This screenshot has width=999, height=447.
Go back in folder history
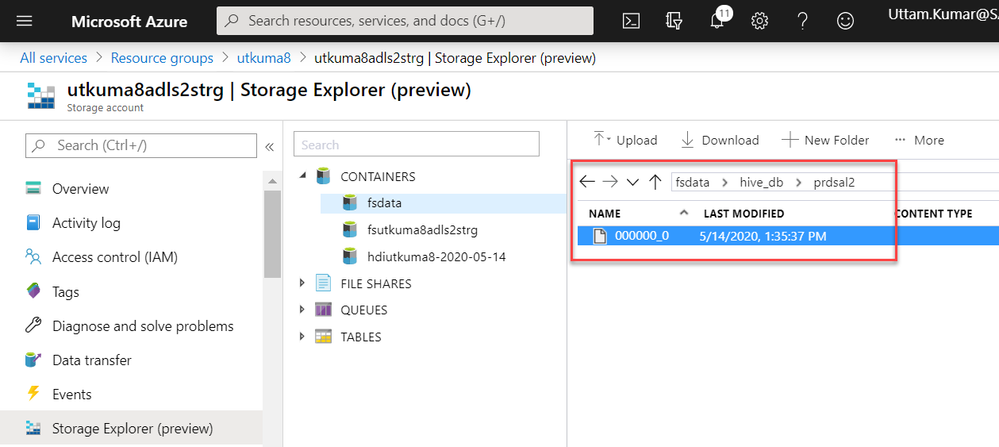(587, 182)
